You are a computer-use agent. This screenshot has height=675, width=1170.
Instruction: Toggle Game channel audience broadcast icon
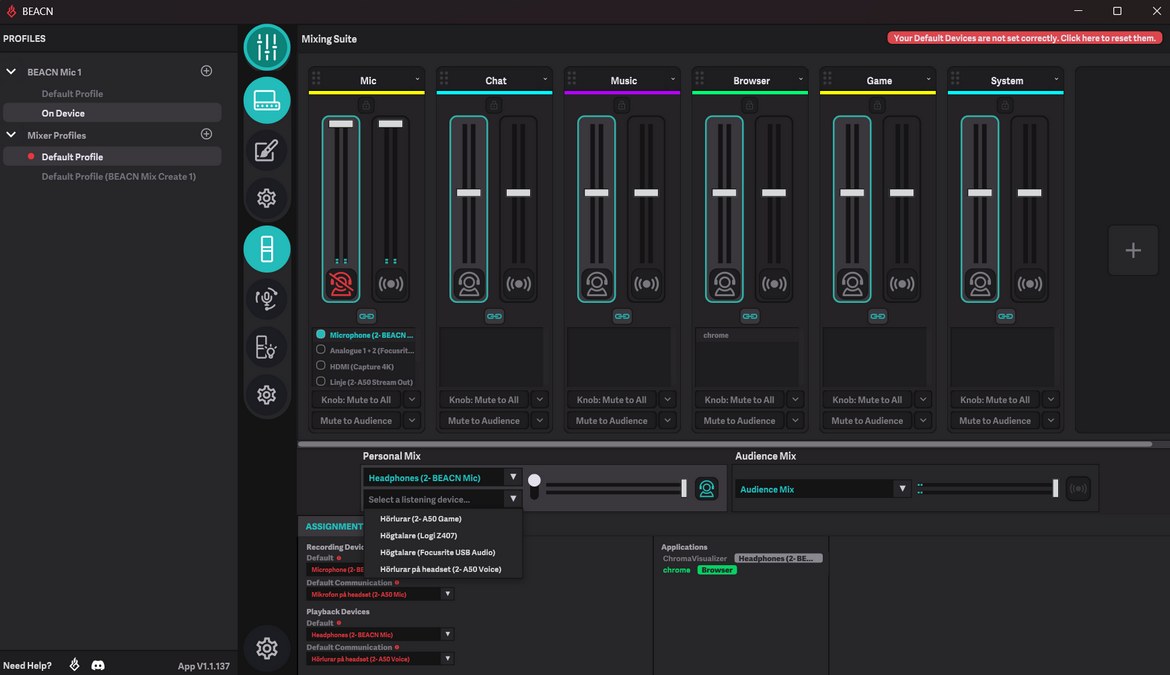[901, 284]
